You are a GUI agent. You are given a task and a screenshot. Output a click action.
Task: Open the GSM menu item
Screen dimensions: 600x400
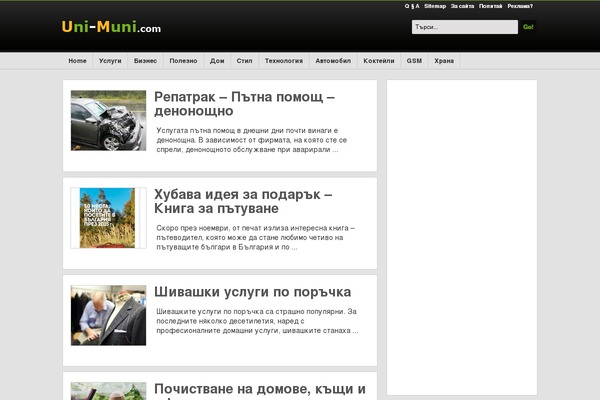point(414,61)
